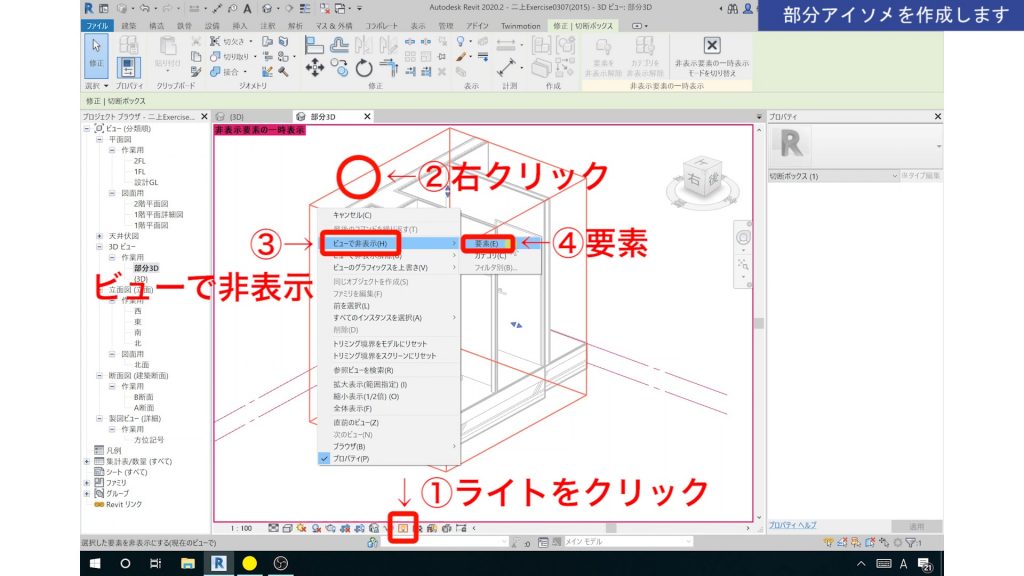1024x576 pixels.
Task: Toggle the crop region visibility icon
Action: point(359,527)
